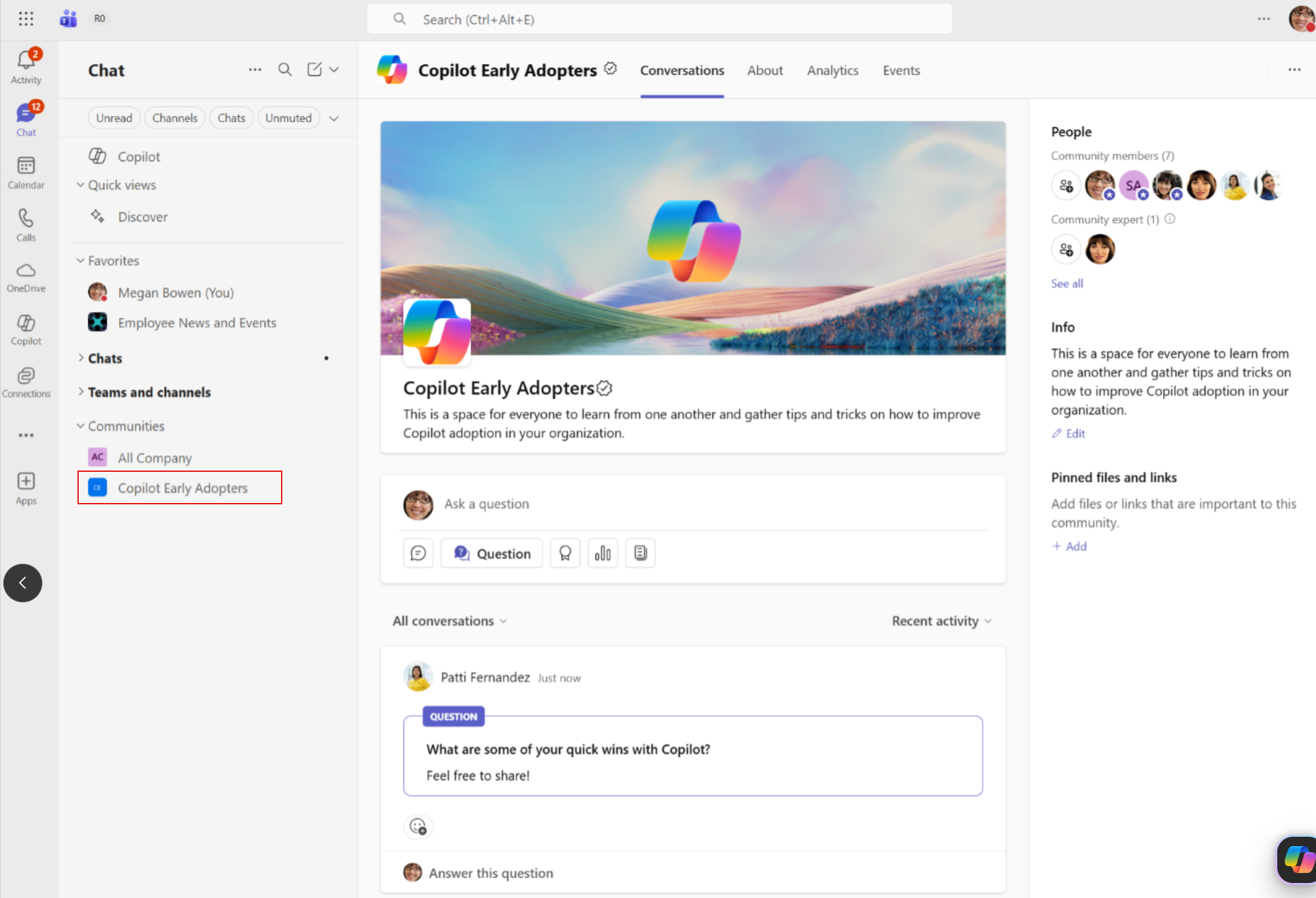The width and height of the screenshot is (1316, 898).
Task: Open the Calendar from the app bar
Action: [x=26, y=172]
